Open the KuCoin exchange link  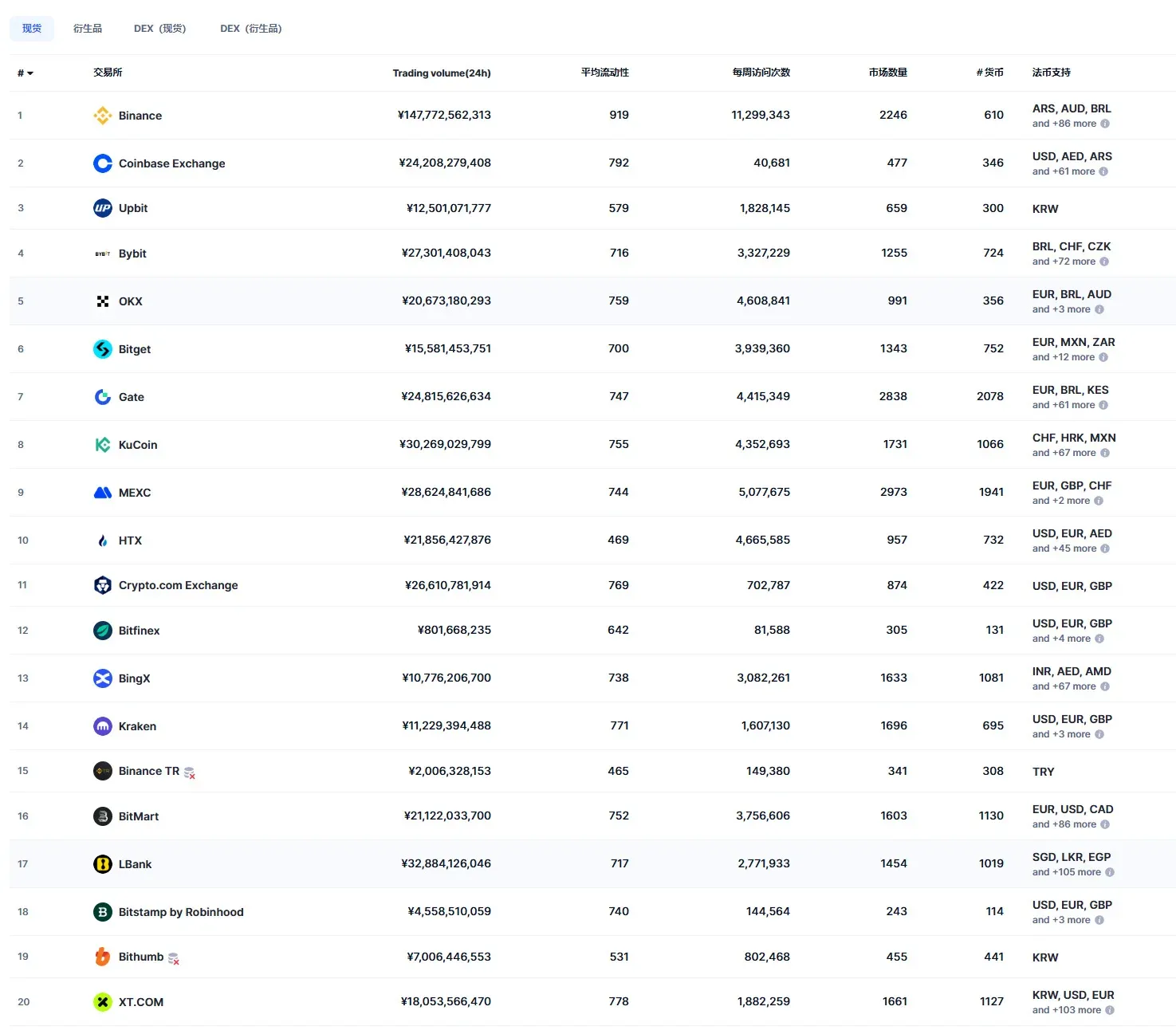tap(138, 445)
